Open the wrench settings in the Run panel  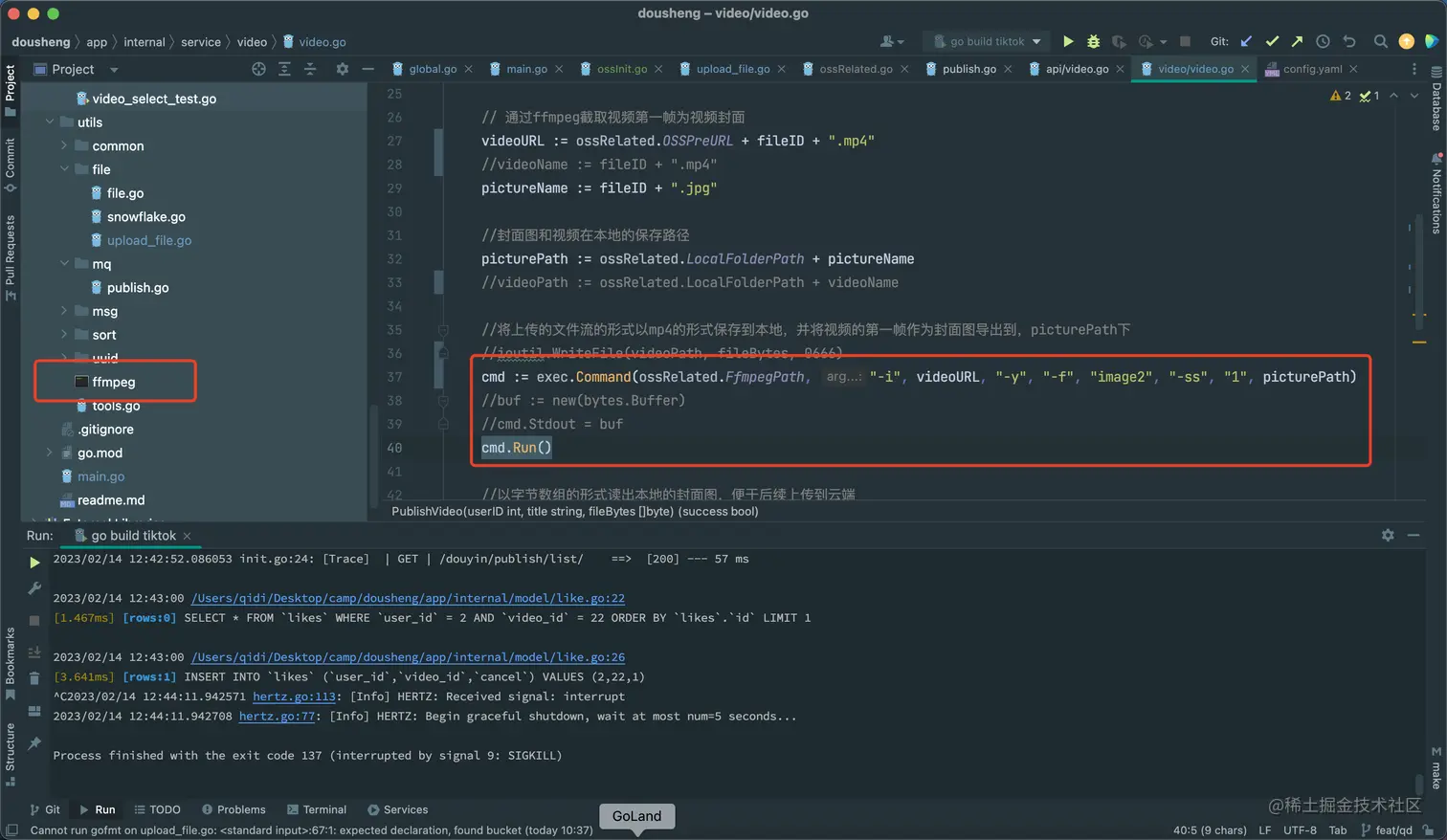(34, 588)
